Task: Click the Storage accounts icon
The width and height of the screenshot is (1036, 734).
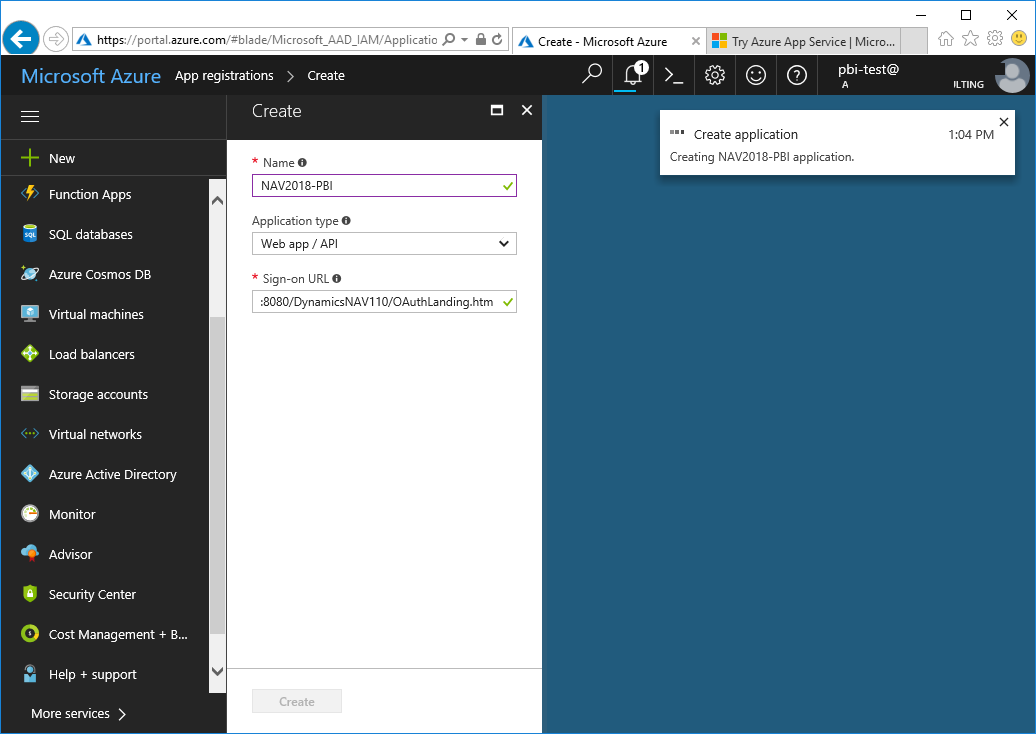Action: coord(30,394)
